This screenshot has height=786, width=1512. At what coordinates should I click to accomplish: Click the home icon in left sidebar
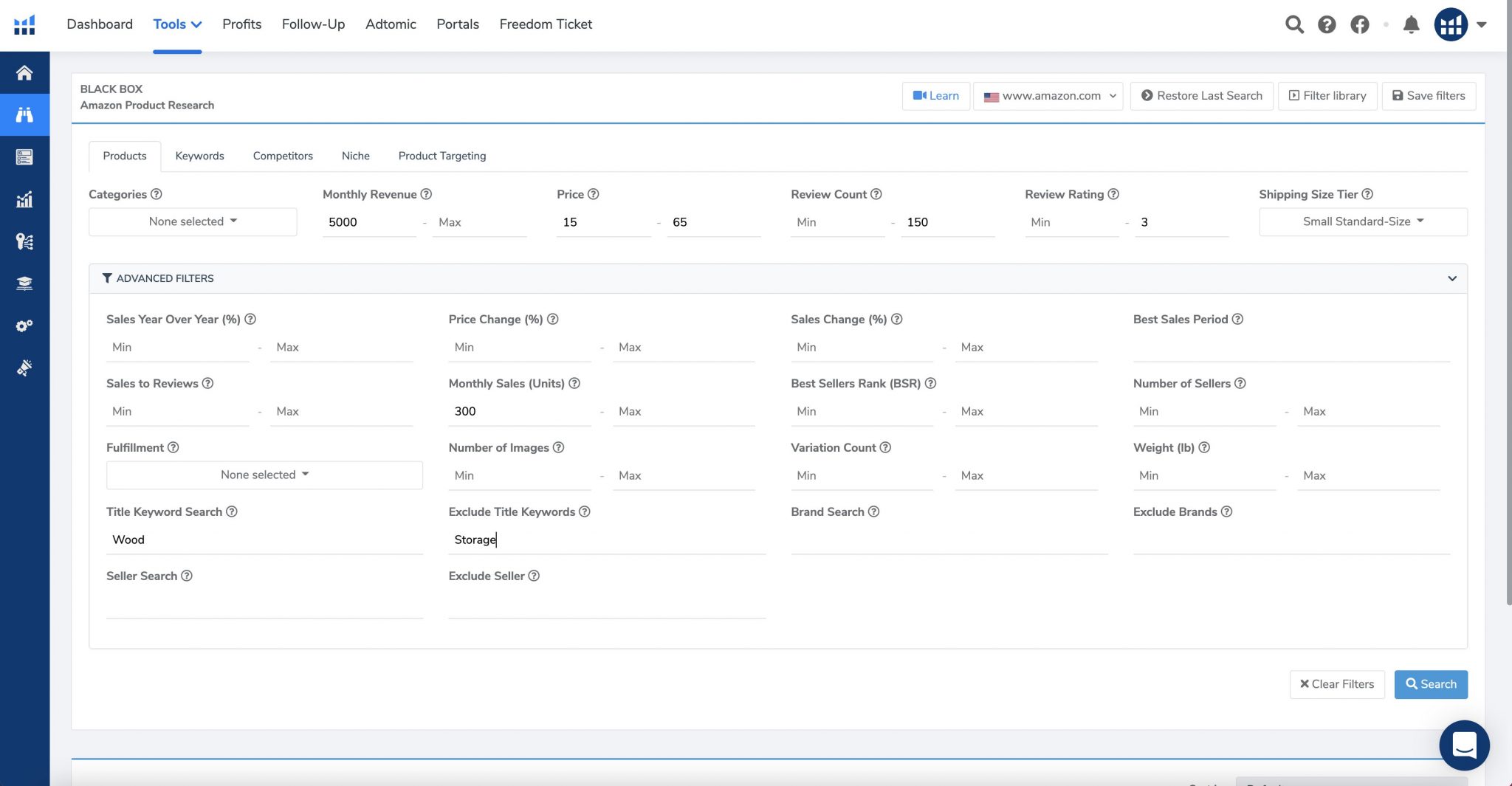tap(24, 72)
